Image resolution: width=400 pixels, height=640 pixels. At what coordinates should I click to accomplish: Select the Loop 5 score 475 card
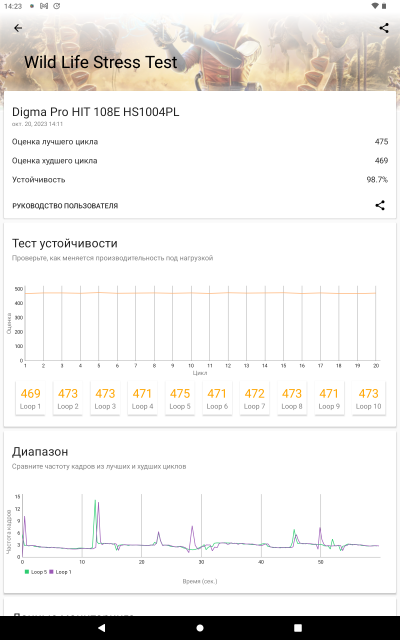(x=180, y=398)
